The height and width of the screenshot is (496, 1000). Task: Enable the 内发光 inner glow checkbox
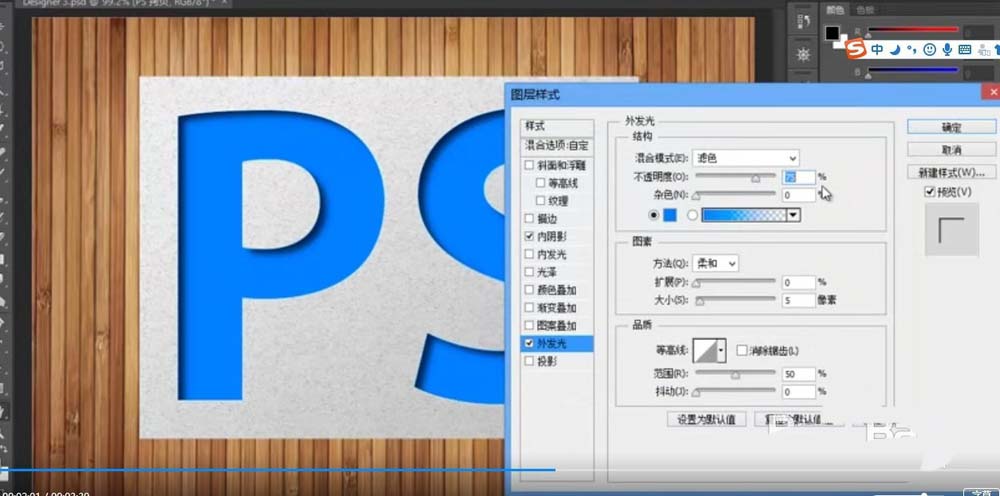[x=529, y=254]
